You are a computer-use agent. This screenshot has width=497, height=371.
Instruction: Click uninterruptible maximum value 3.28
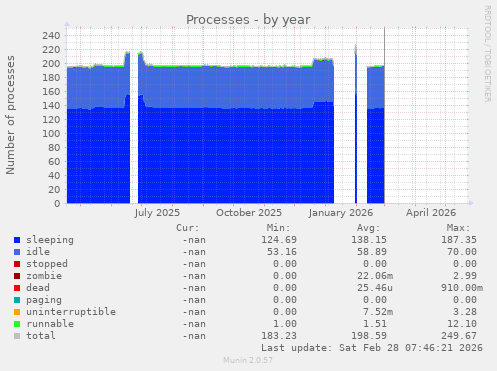(x=465, y=312)
